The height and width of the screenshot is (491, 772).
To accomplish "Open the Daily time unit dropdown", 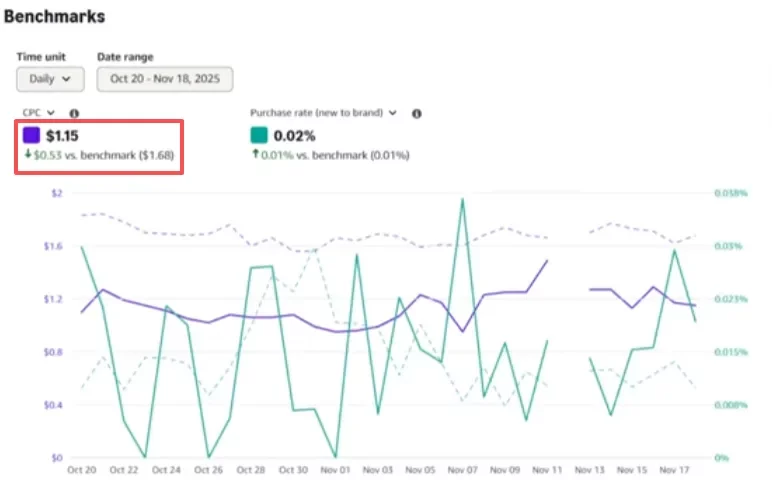I will point(50,78).
